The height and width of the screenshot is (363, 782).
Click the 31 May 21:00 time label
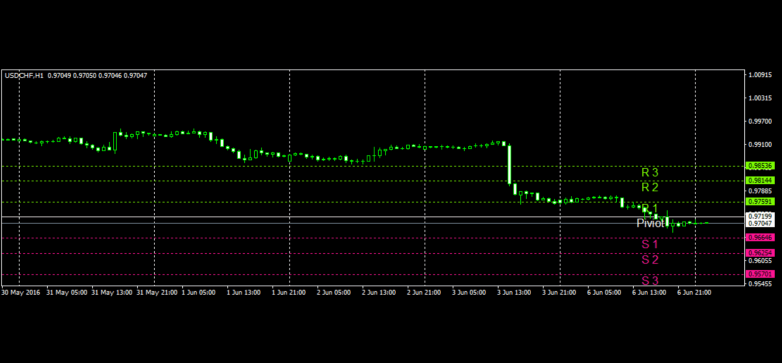[157, 293]
